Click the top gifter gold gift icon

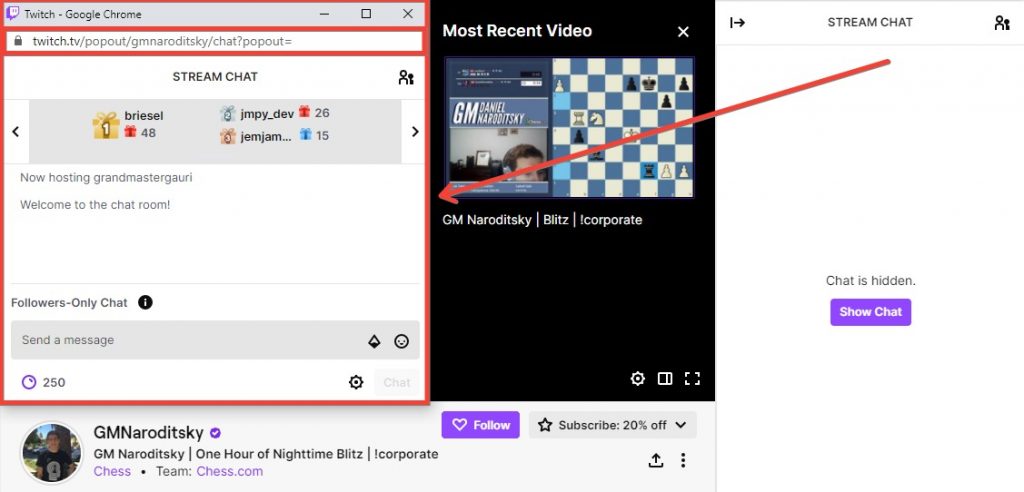[x=106, y=125]
